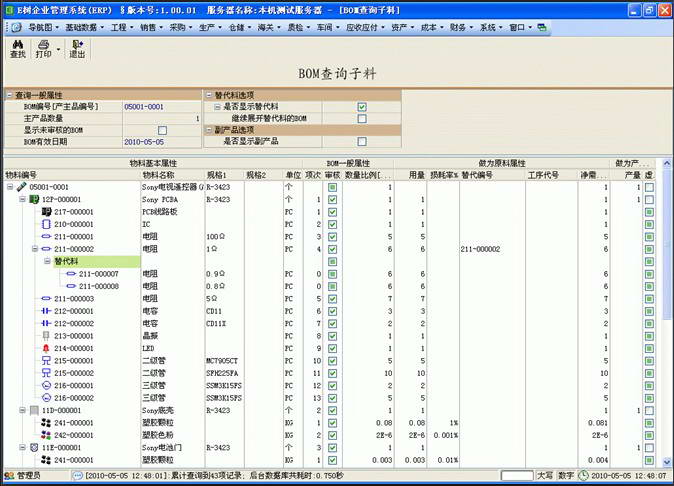Enable 继续展开替代料的BOM checkbox
Screen dimensions: 674x486
(x=362, y=119)
